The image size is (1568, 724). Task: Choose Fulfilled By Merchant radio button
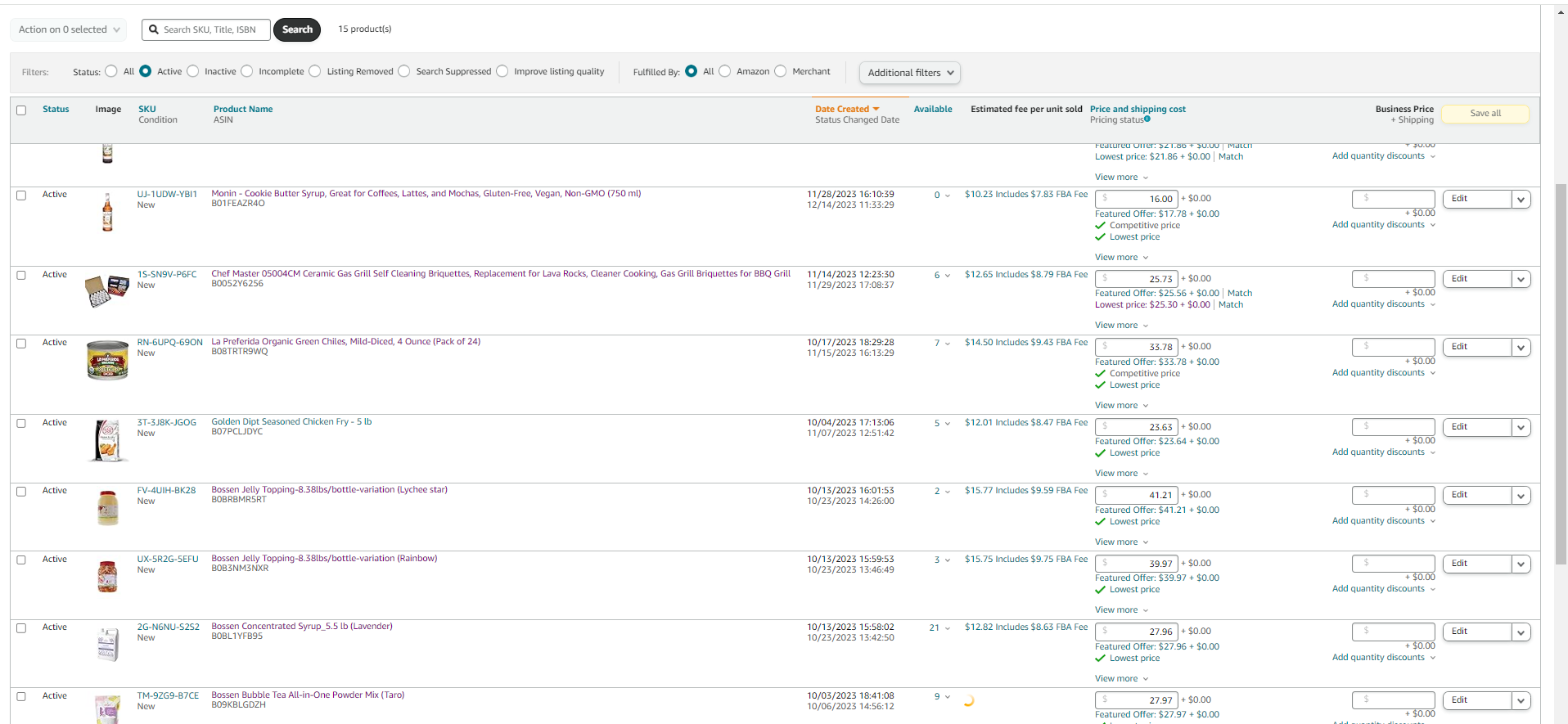coord(781,71)
